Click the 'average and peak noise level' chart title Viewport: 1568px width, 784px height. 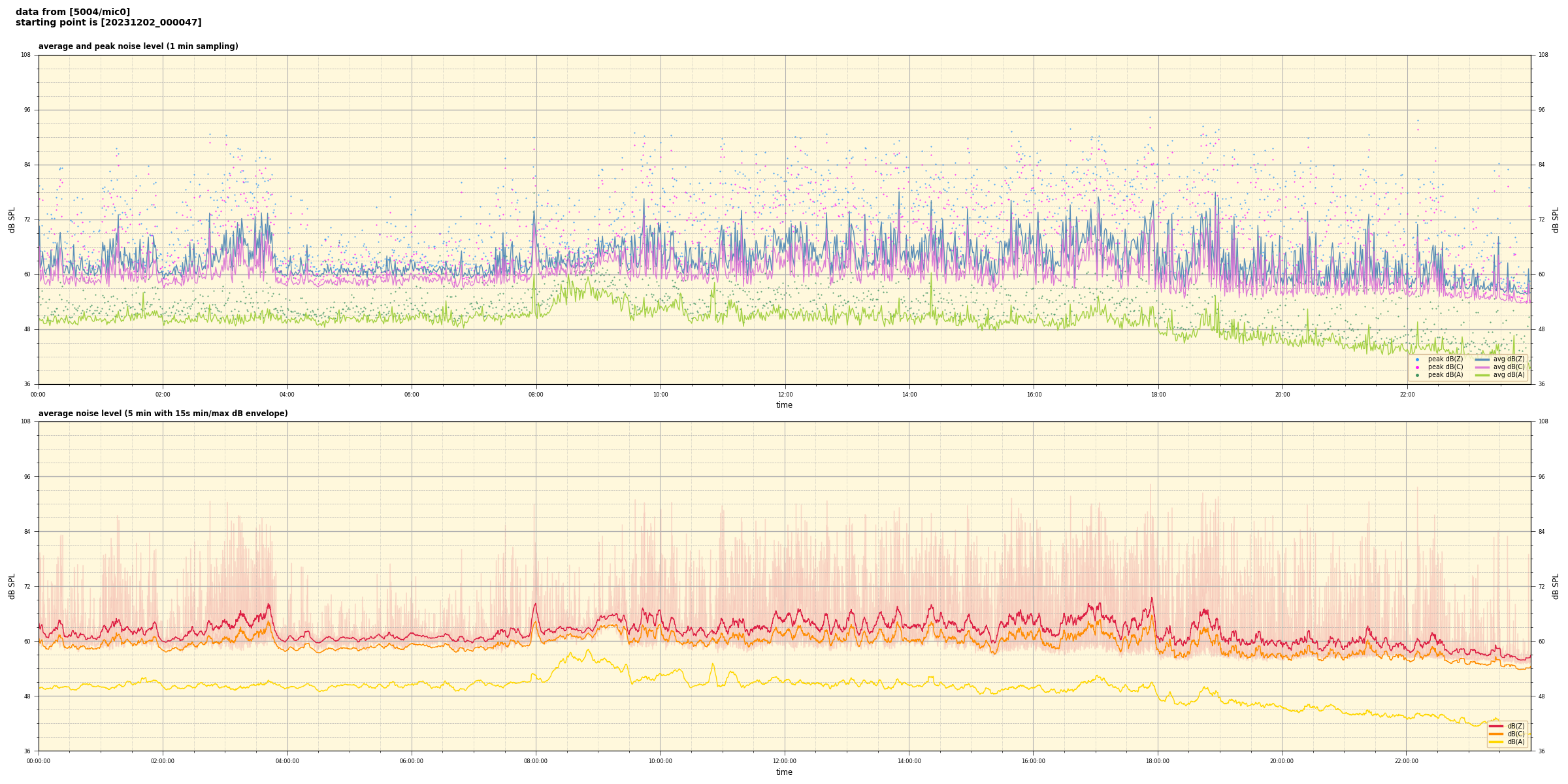tap(138, 46)
